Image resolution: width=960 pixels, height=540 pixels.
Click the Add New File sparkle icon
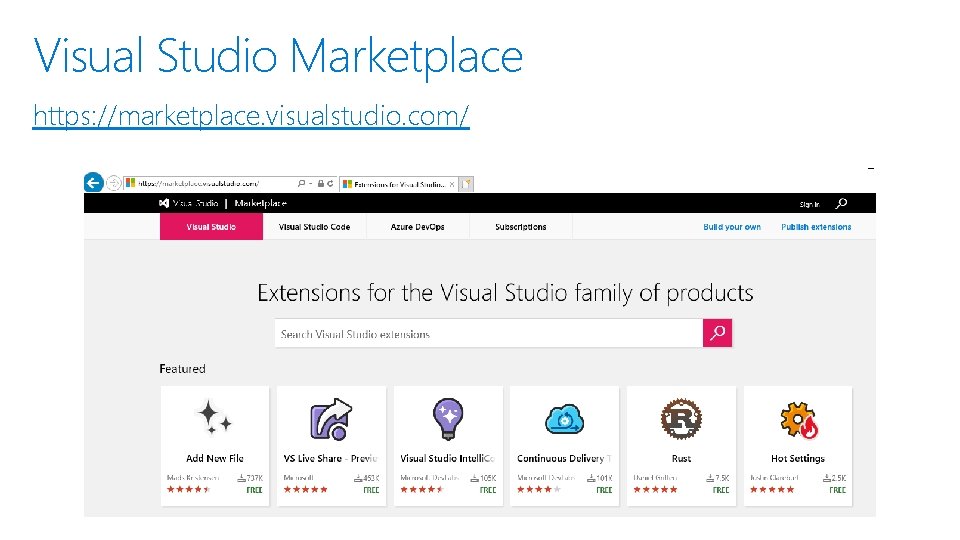tap(214, 417)
